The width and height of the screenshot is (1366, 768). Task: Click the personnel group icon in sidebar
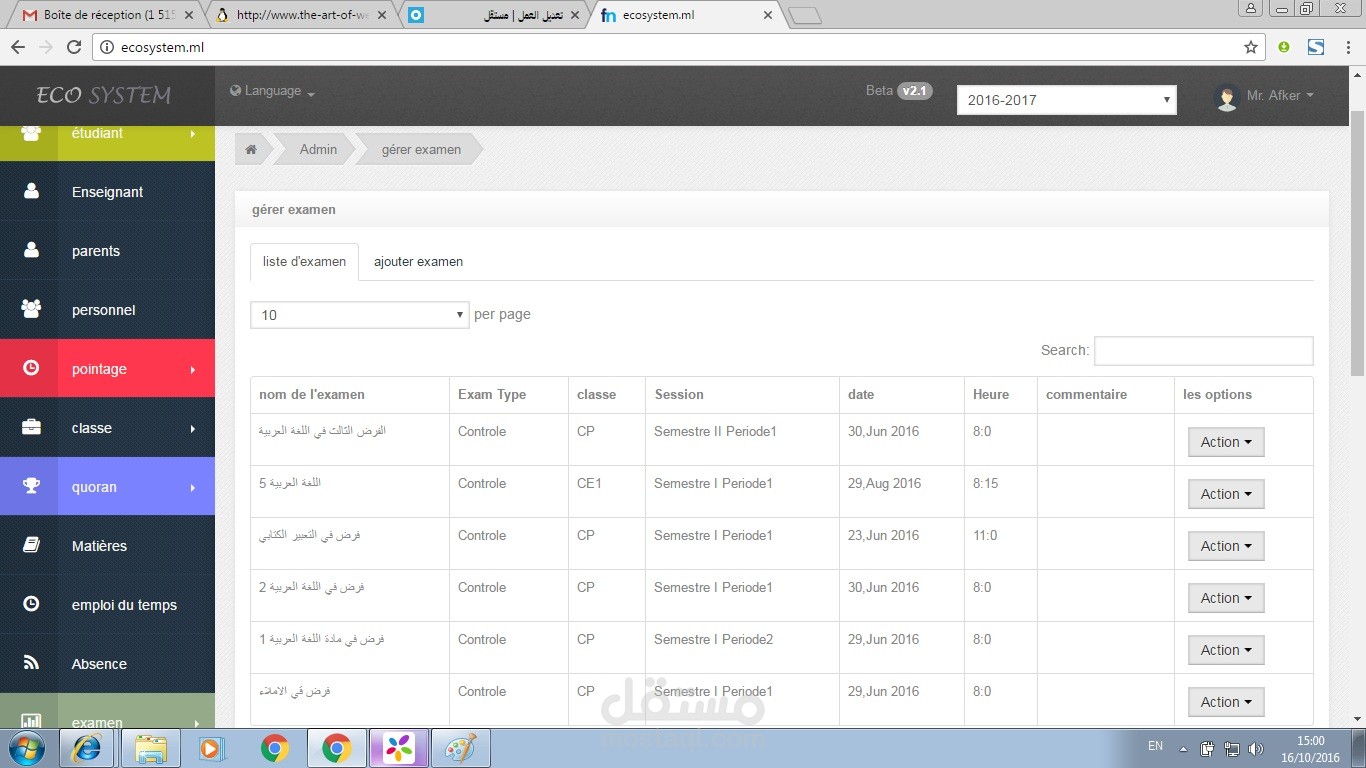tap(31, 309)
